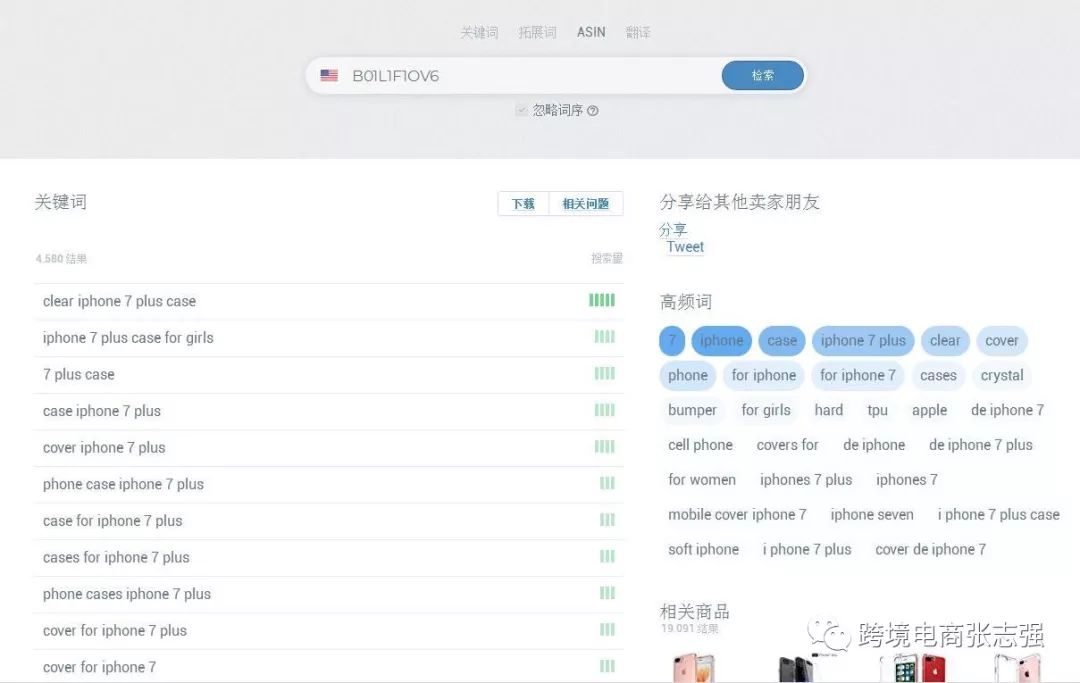Screen dimensions: 1080x683
Task: Click the 'iphone 7 plus' tag
Action: [x=863, y=341]
